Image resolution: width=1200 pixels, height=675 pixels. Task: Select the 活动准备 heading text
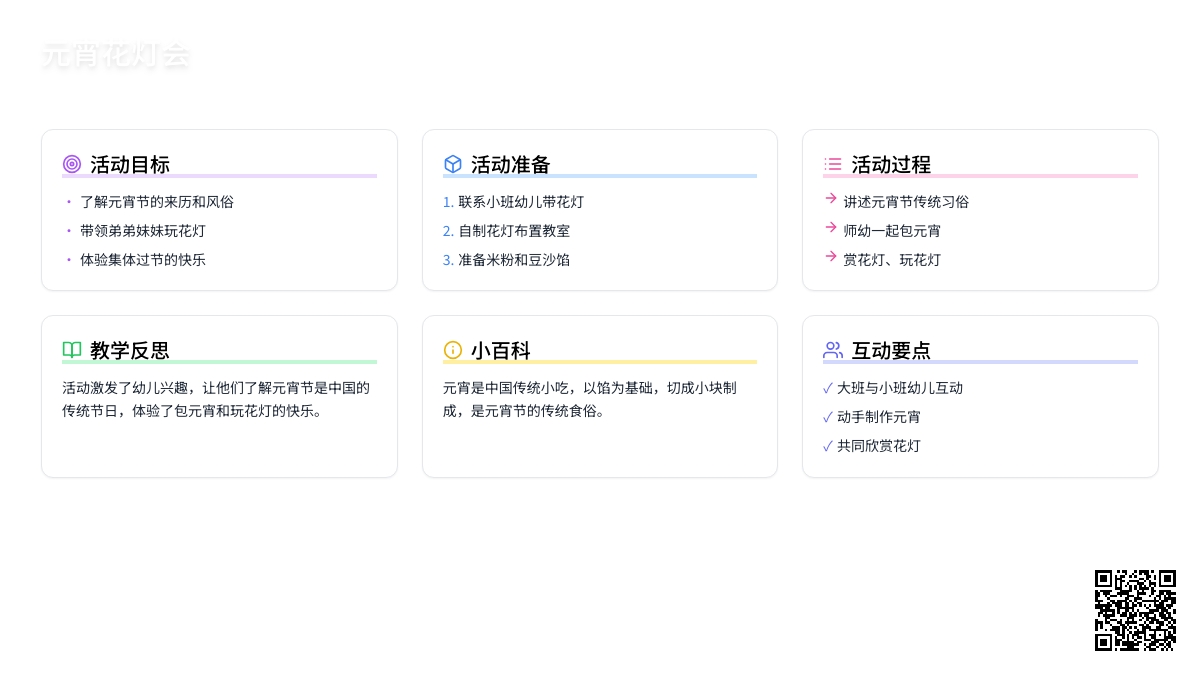point(511,164)
